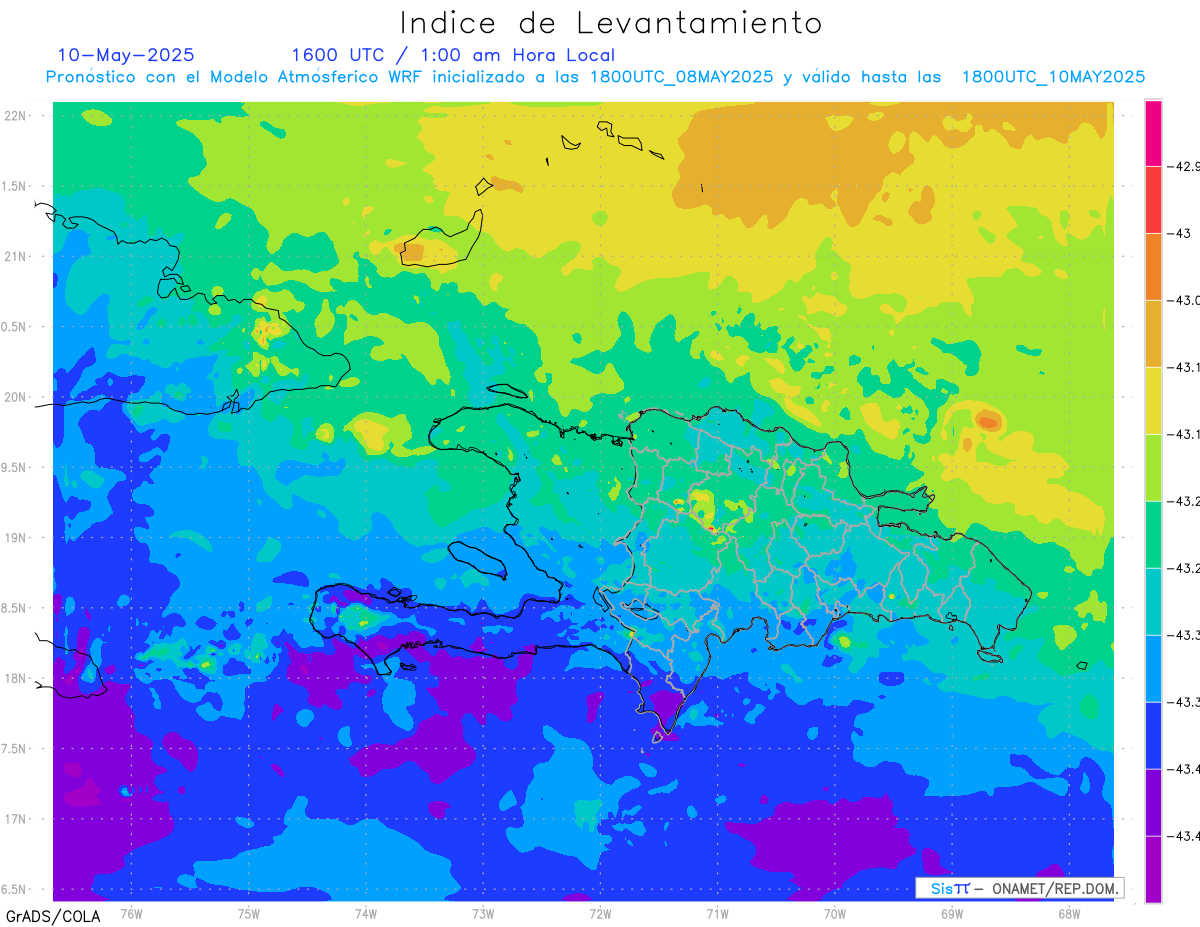
Task: Click the map title 'Indice de Levantamiento'
Action: (x=611, y=22)
